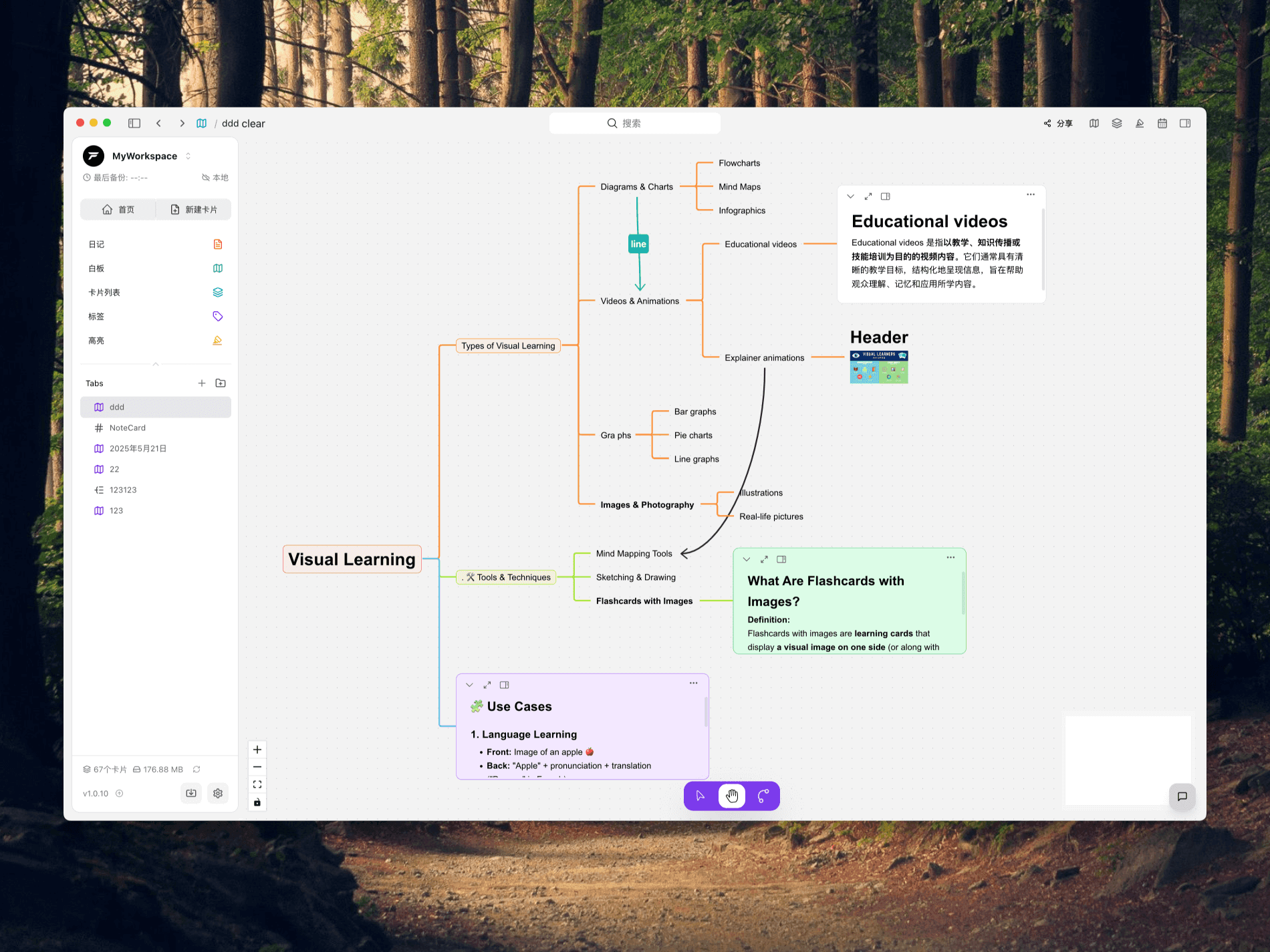Open the 123123 tab in the Tabs list
The image size is (1270, 952).
(124, 490)
